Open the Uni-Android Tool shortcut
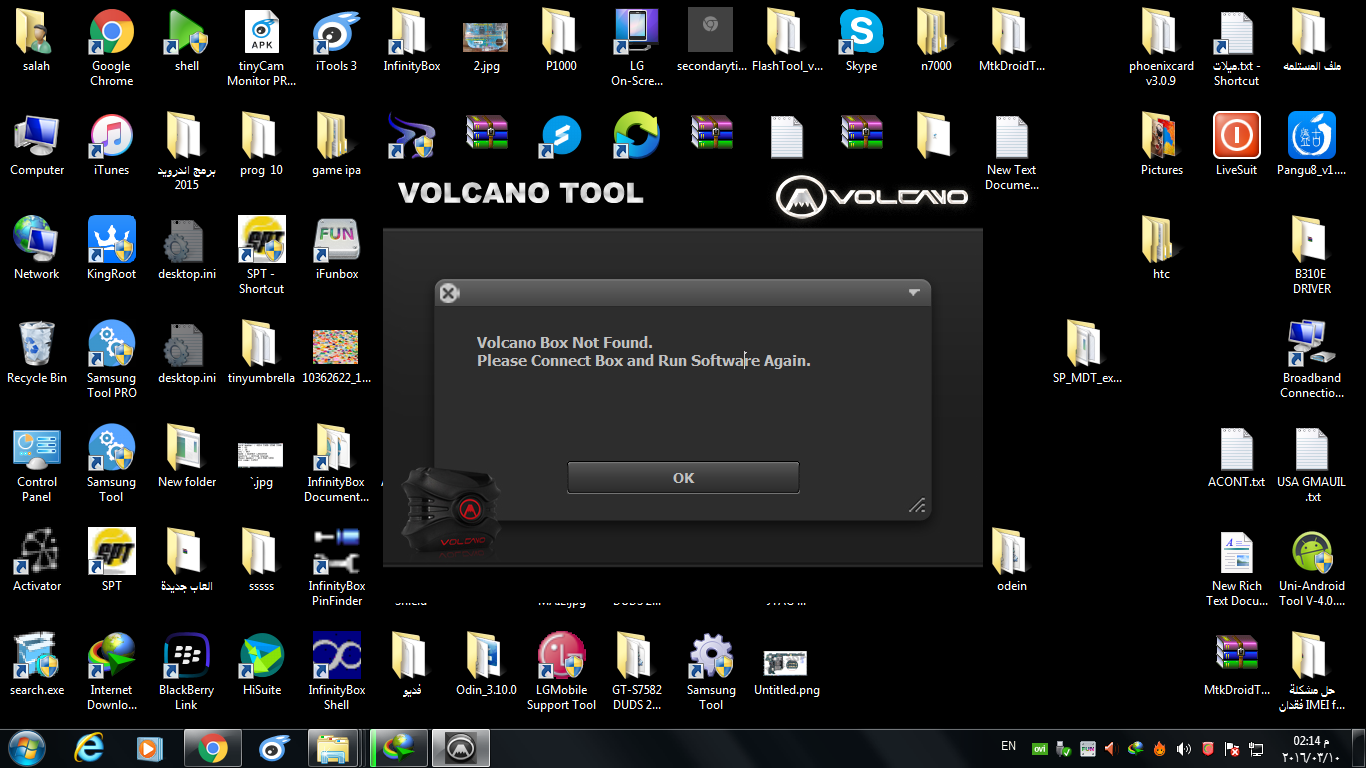 (x=1311, y=567)
